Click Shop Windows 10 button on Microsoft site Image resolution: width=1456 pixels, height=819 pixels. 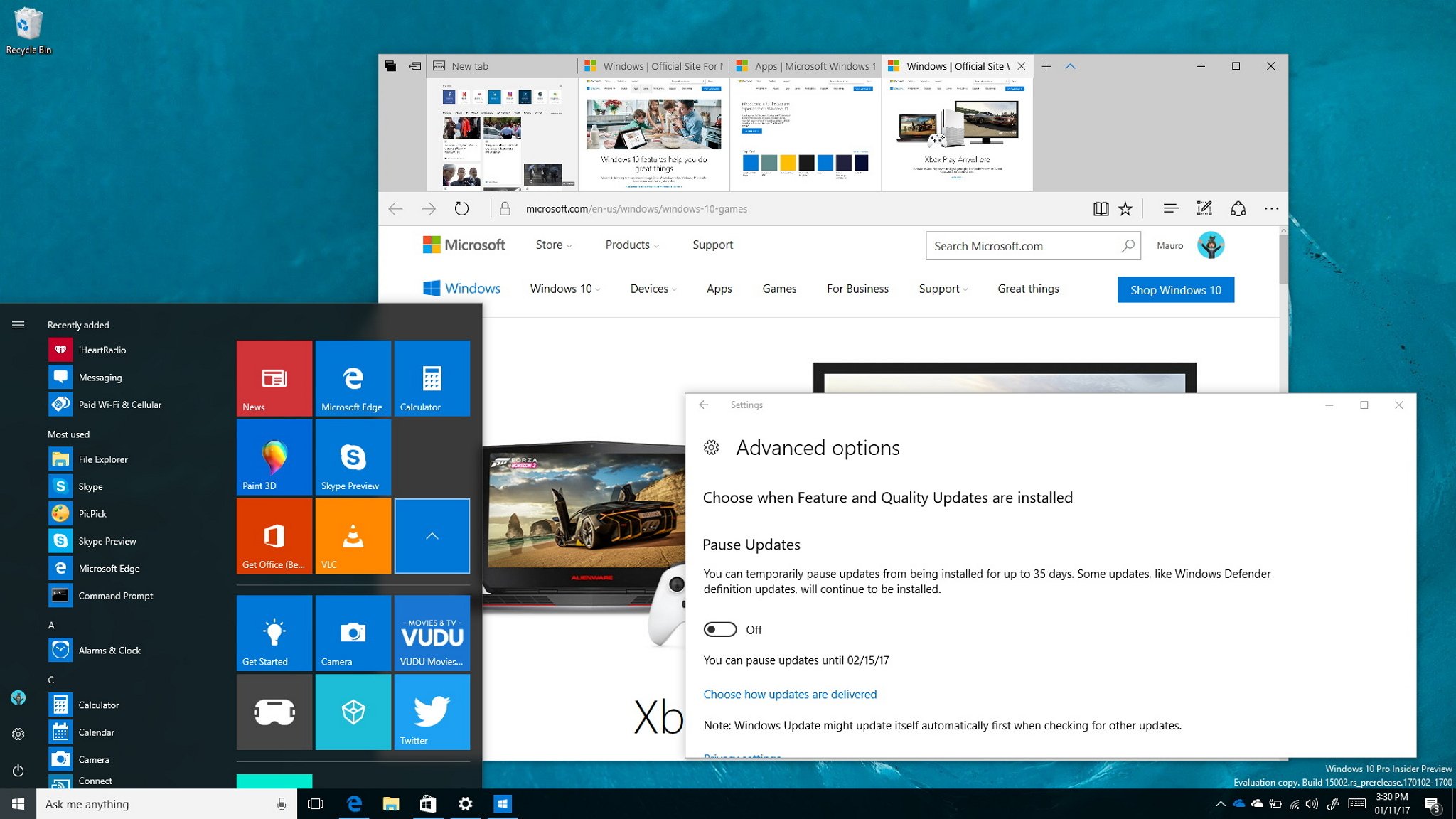point(1175,290)
